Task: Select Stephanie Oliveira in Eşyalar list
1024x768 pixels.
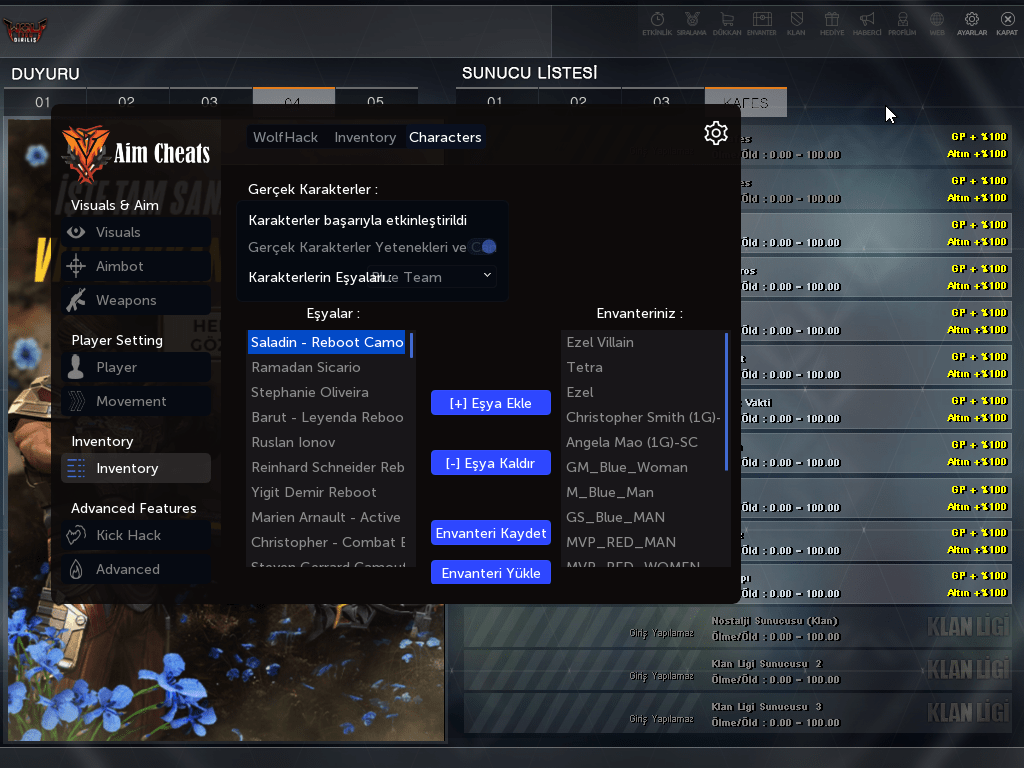Action: 327,392
